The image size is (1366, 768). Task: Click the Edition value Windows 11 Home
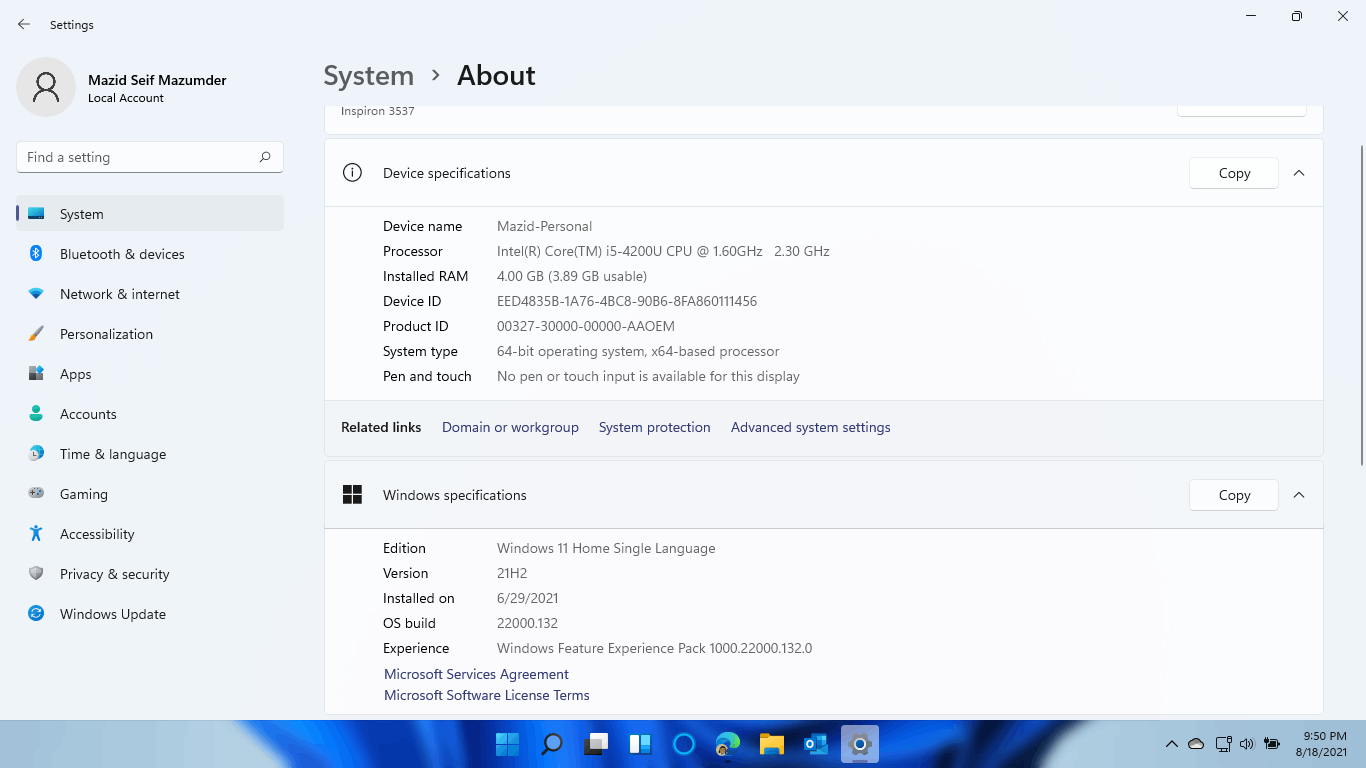[x=606, y=548]
